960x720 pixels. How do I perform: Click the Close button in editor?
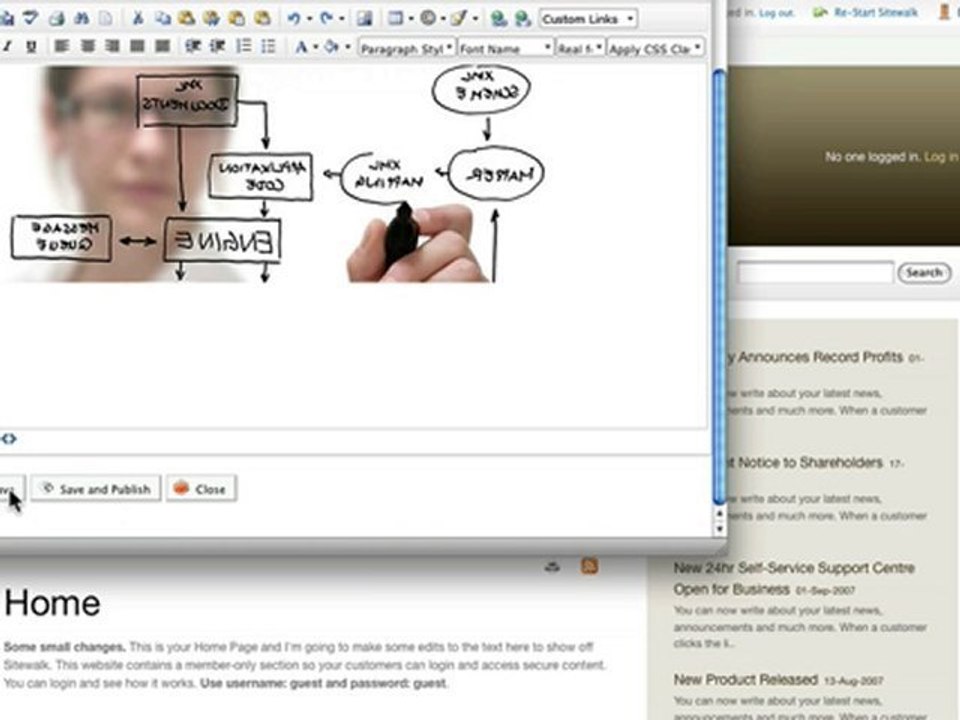201,489
